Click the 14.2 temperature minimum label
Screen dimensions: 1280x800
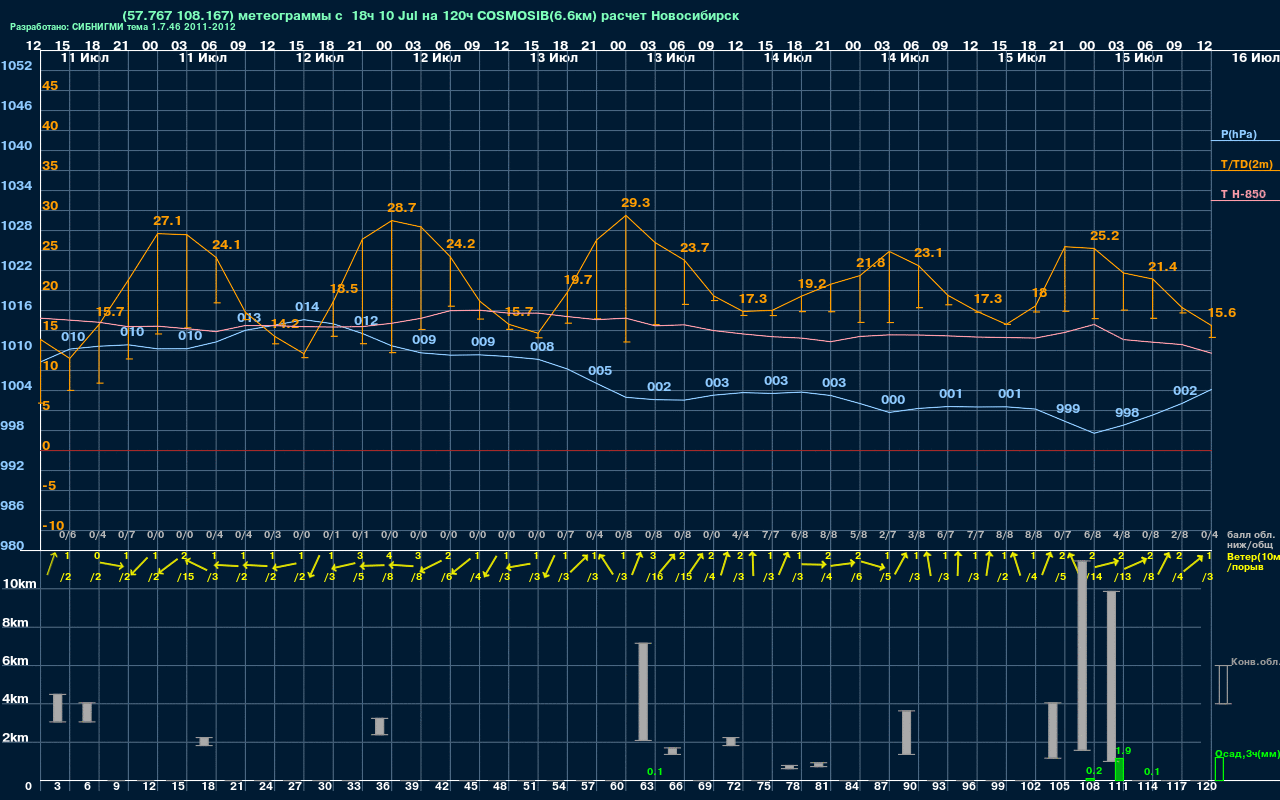[285, 324]
